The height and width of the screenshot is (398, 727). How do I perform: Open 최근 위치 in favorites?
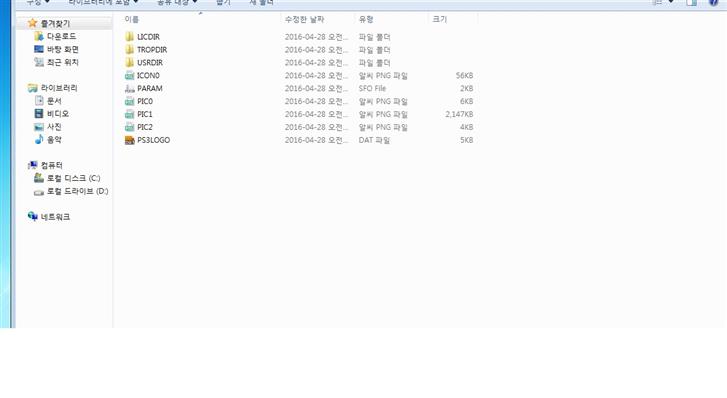tap(63, 62)
